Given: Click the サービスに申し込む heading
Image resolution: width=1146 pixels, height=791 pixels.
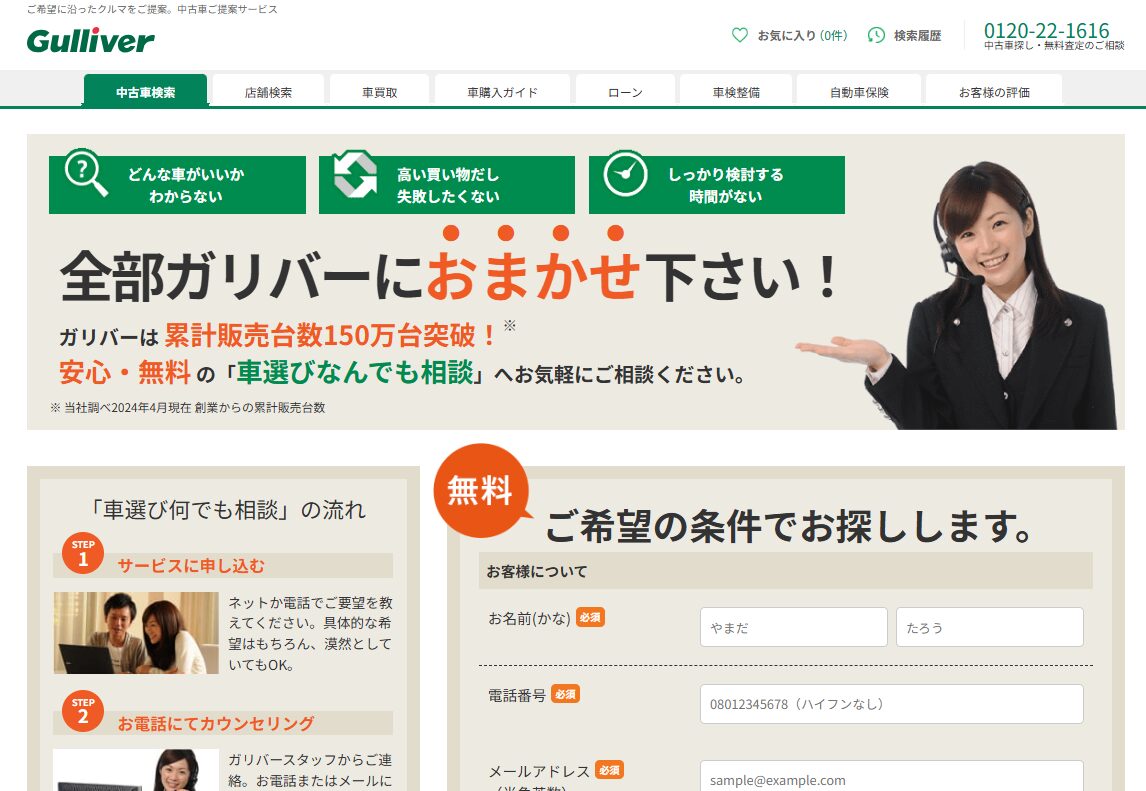Looking at the screenshot, I should pos(191,566).
